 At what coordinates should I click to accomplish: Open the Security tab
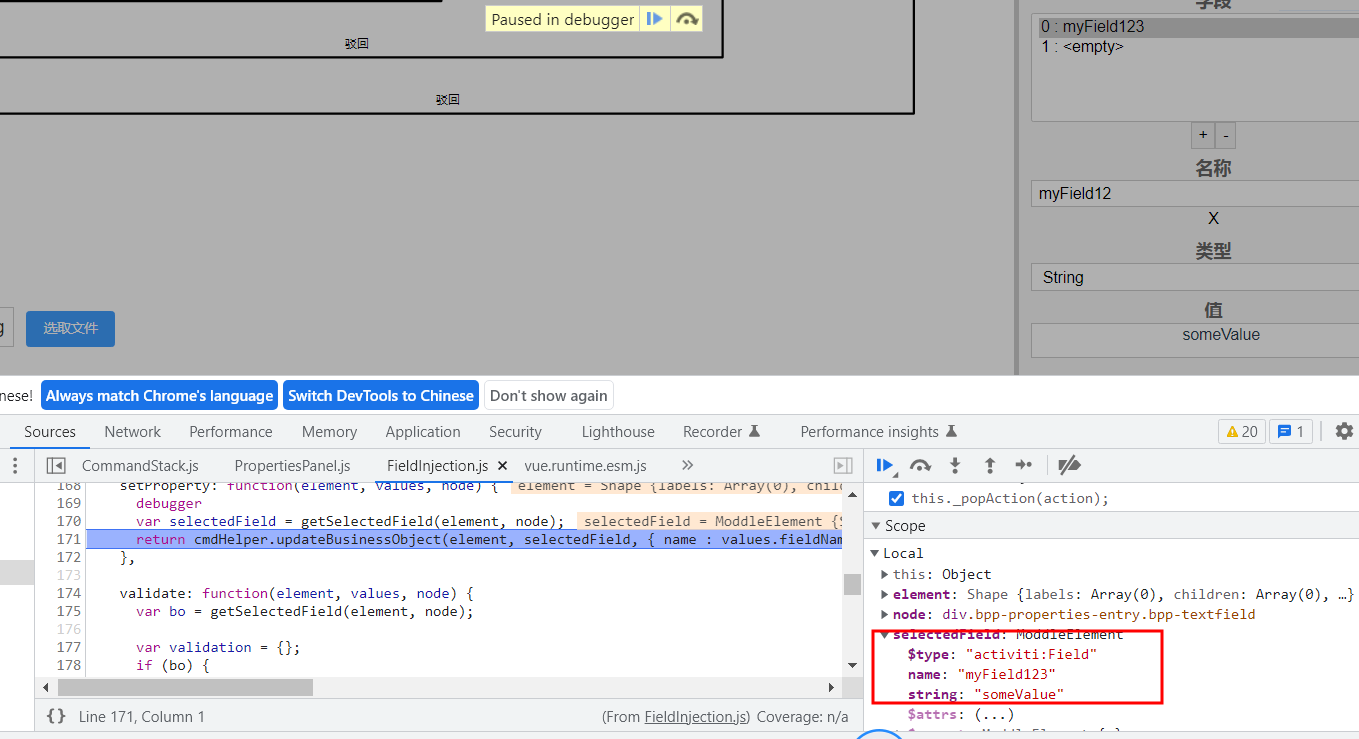[x=515, y=432]
